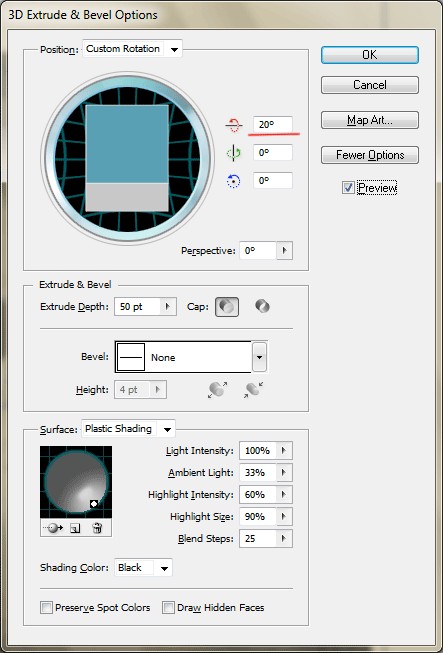Image resolution: width=443 pixels, height=653 pixels.
Task: Click the Fewer Options button
Action: 370,155
